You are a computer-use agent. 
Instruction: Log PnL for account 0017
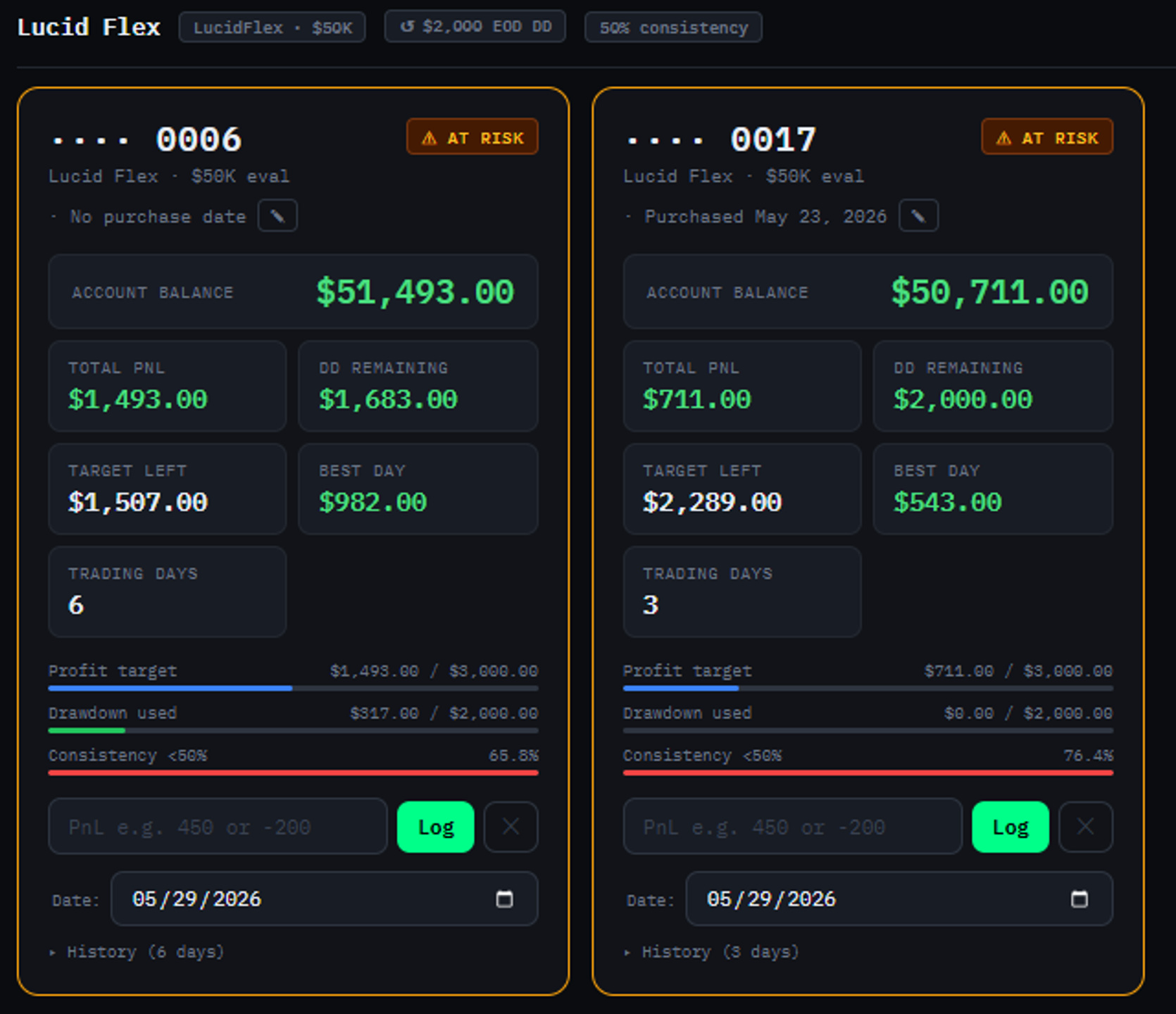pyautogui.click(x=1011, y=827)
